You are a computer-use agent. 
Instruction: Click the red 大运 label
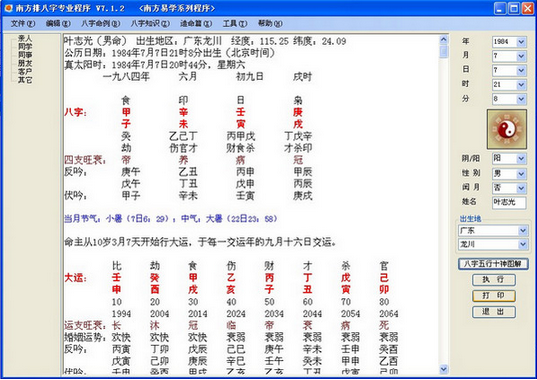tap(75, 278)
